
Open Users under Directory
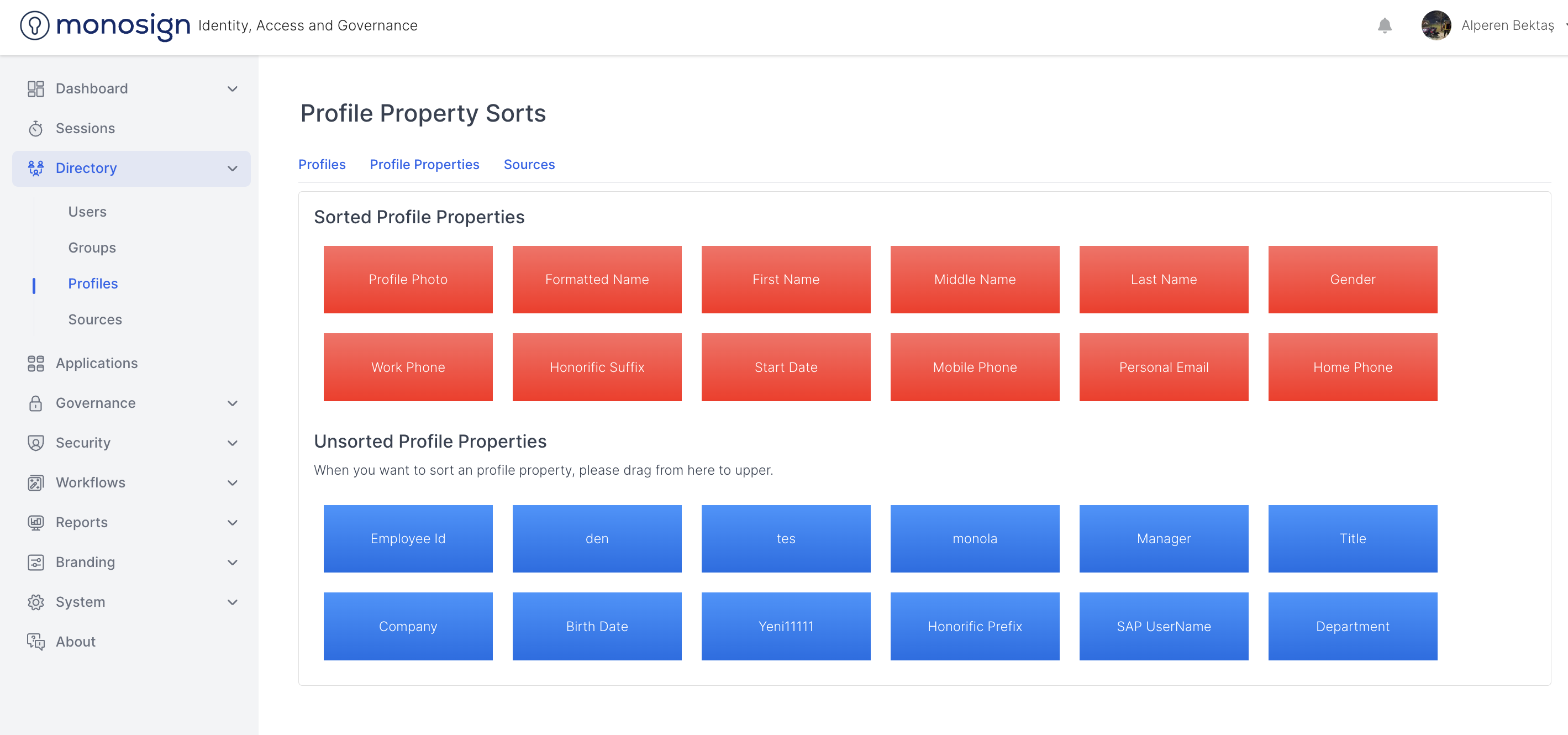[x=87, y=212]
